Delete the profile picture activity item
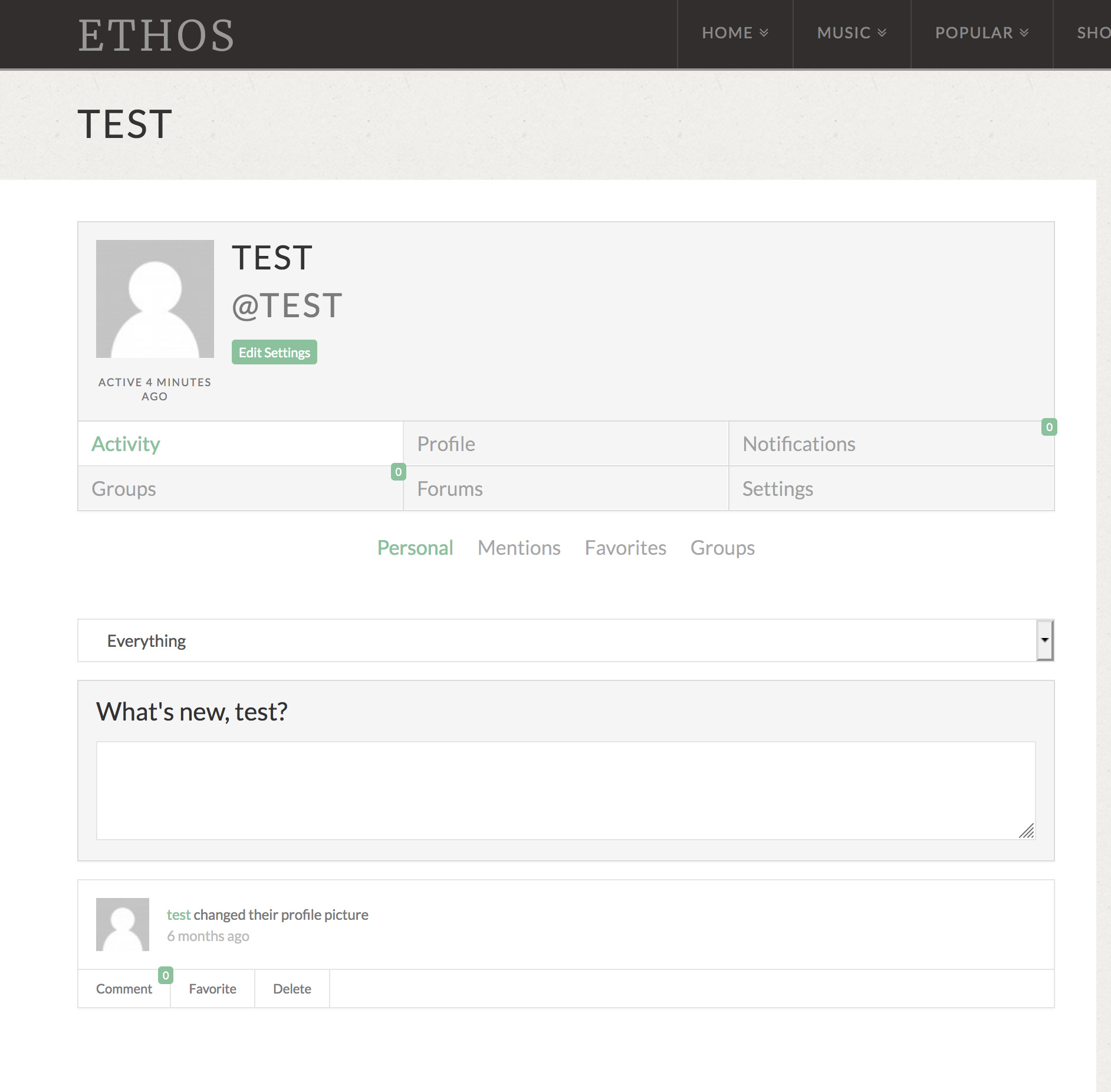This screenshot has height=1092, width=1111. tap(292, 989)
